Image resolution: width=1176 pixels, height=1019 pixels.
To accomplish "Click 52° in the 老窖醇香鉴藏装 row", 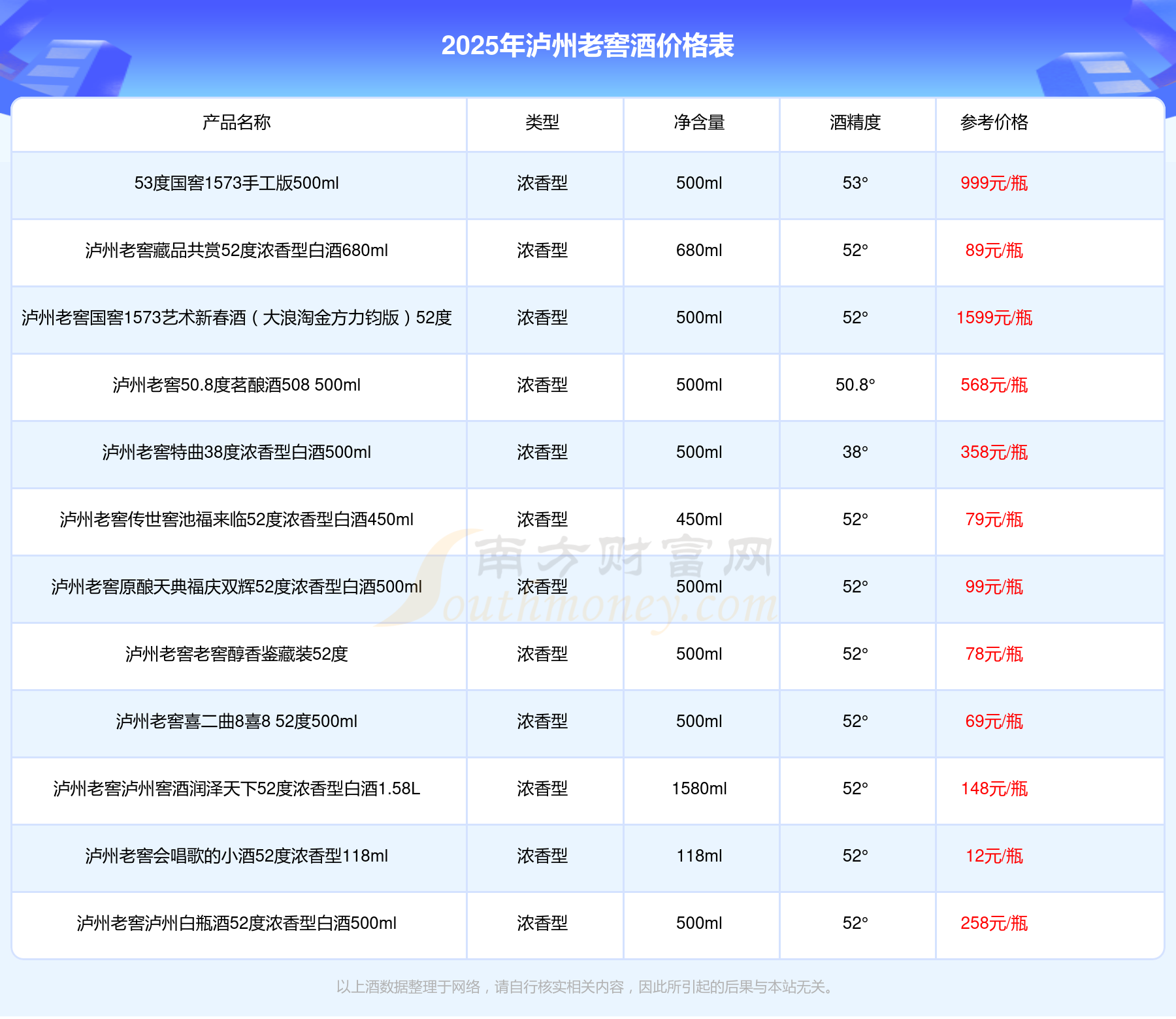I will [855, 654].
